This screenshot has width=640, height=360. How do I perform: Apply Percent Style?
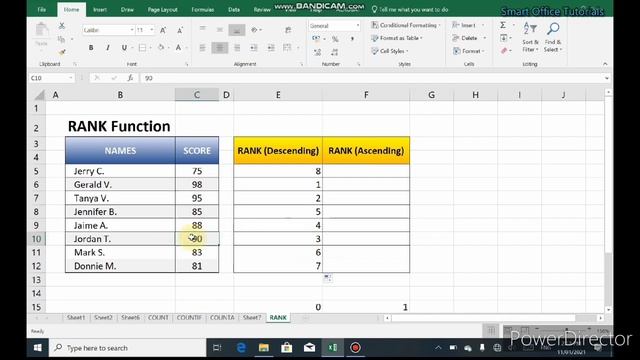(335, 39)
